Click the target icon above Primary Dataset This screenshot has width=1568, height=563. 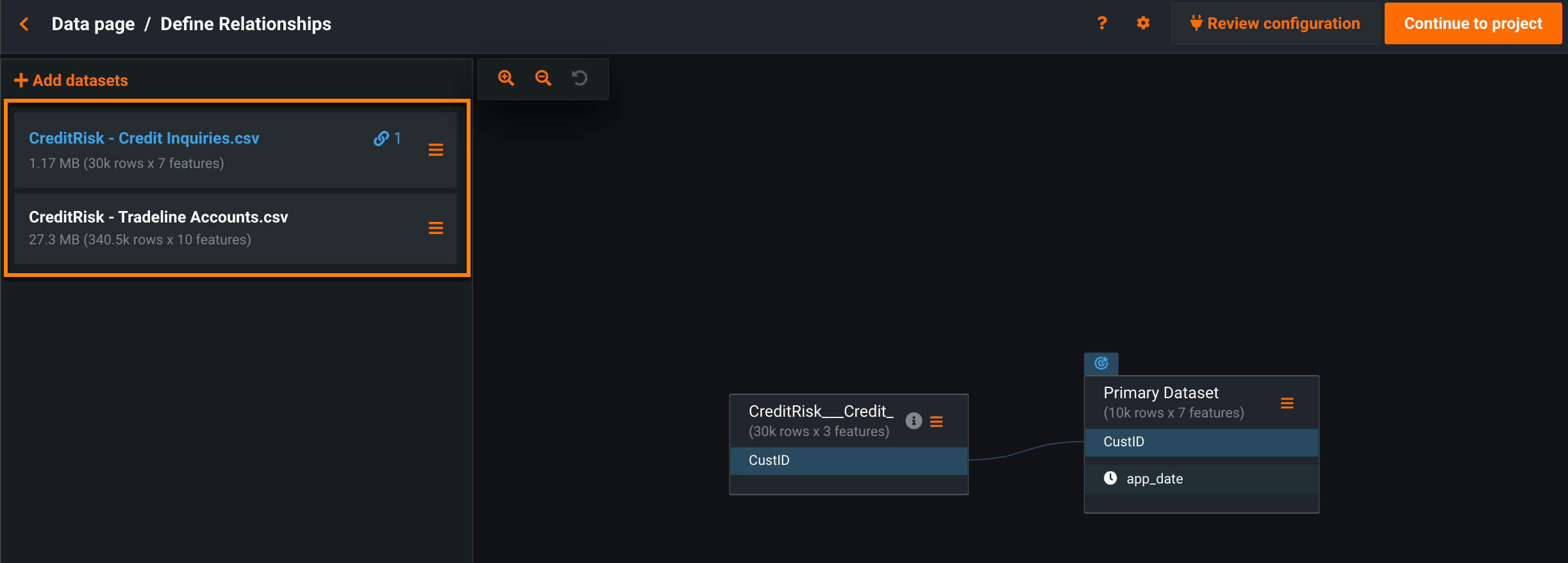pos(1101,364)
